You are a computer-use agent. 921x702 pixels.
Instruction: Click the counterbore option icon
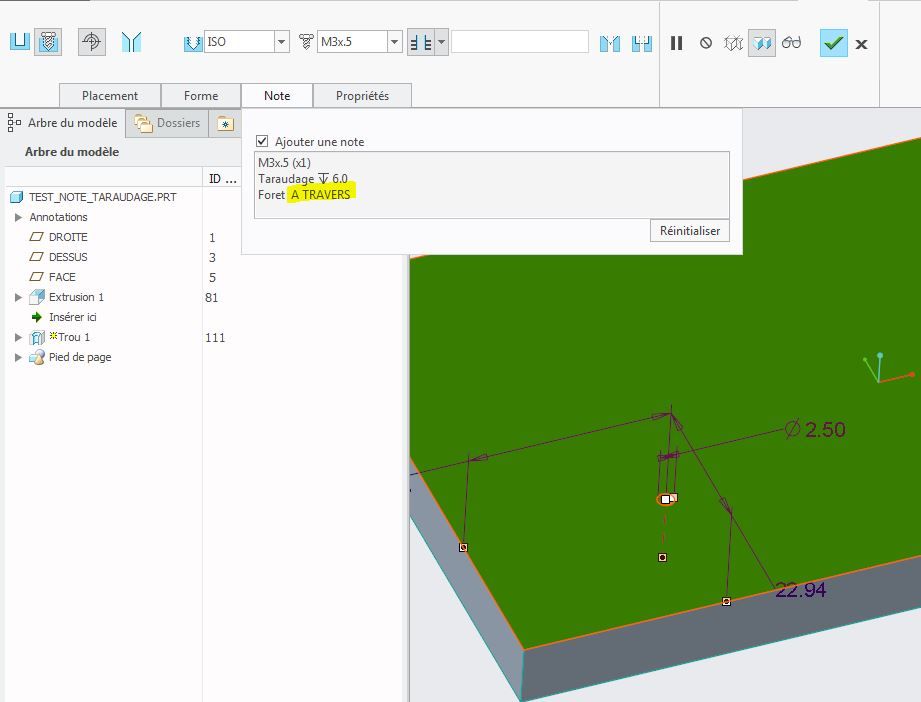(642, 43)
